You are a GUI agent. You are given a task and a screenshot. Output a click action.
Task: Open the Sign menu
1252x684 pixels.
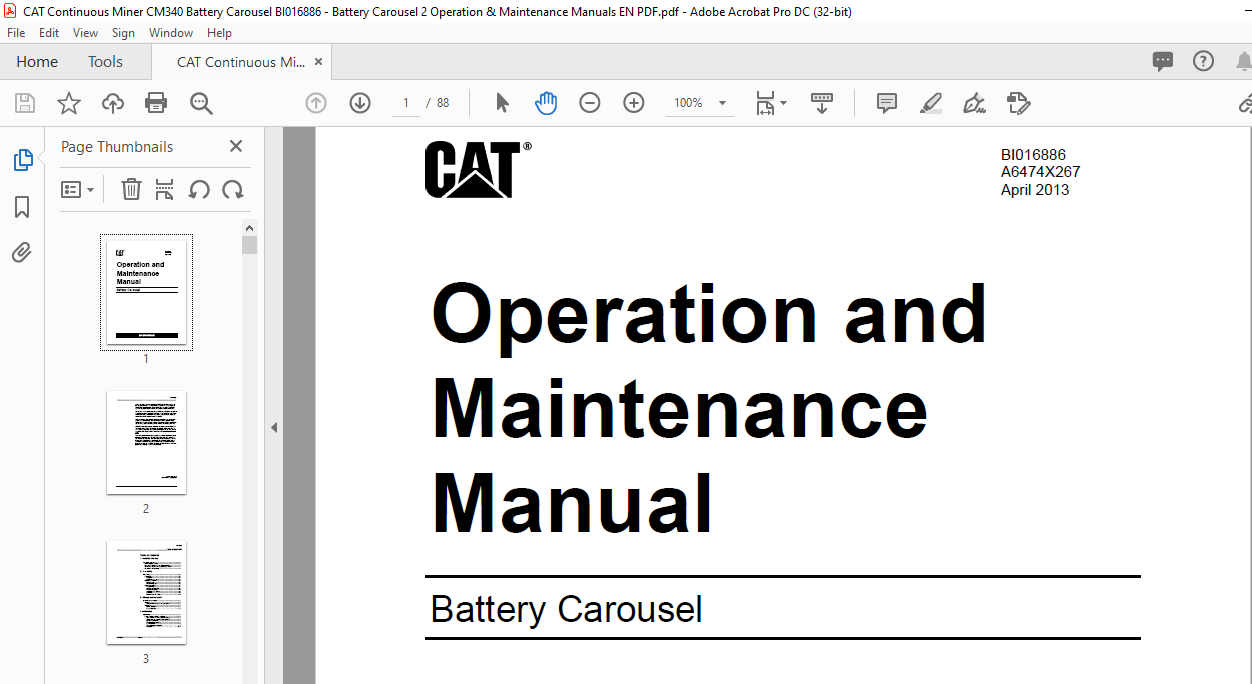tap(123, 33)
